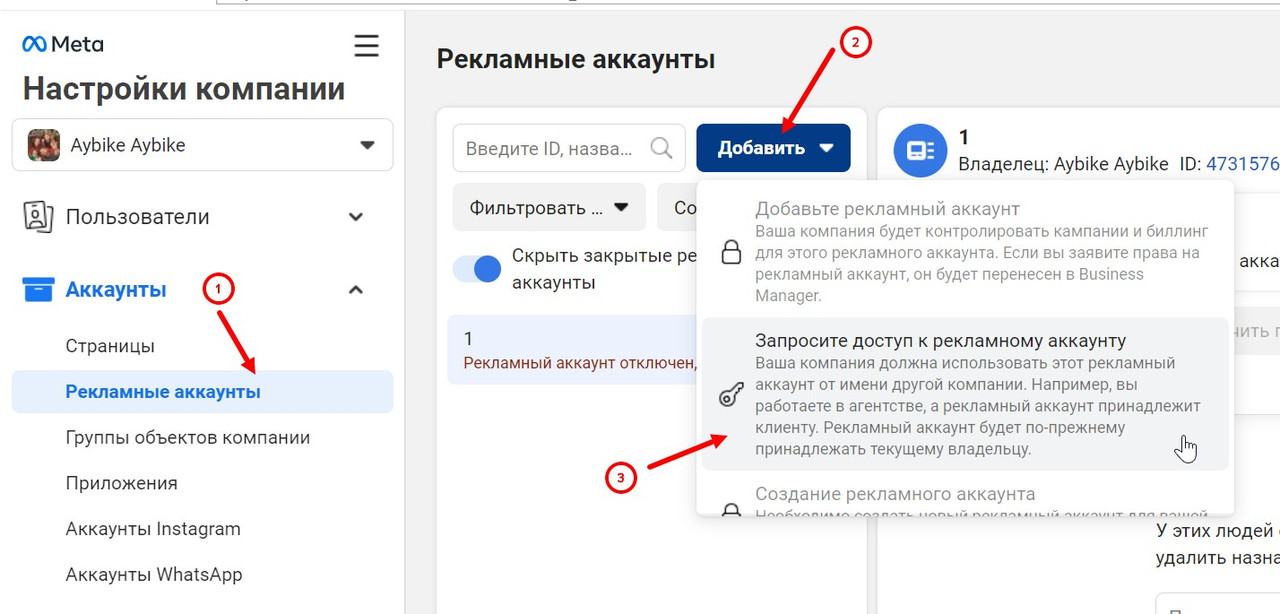The width and height of the screenshot is (1280, 614).
Task: Expand the Пользователи section chevron
Action: pos(355,217)
